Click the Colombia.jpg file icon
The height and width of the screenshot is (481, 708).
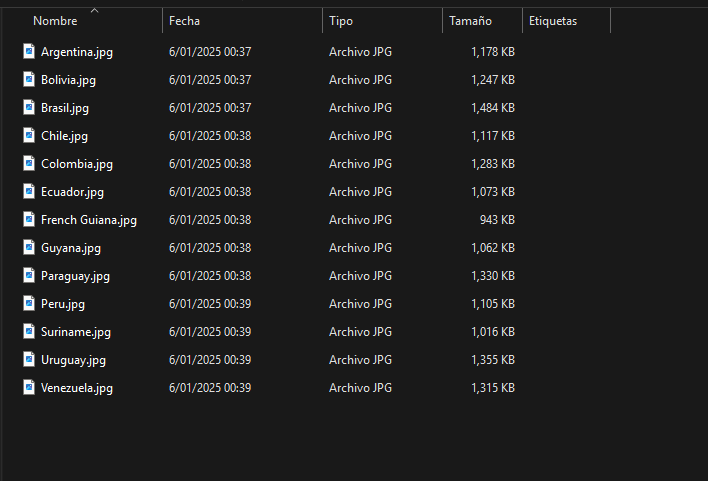(x=29, y=163)
